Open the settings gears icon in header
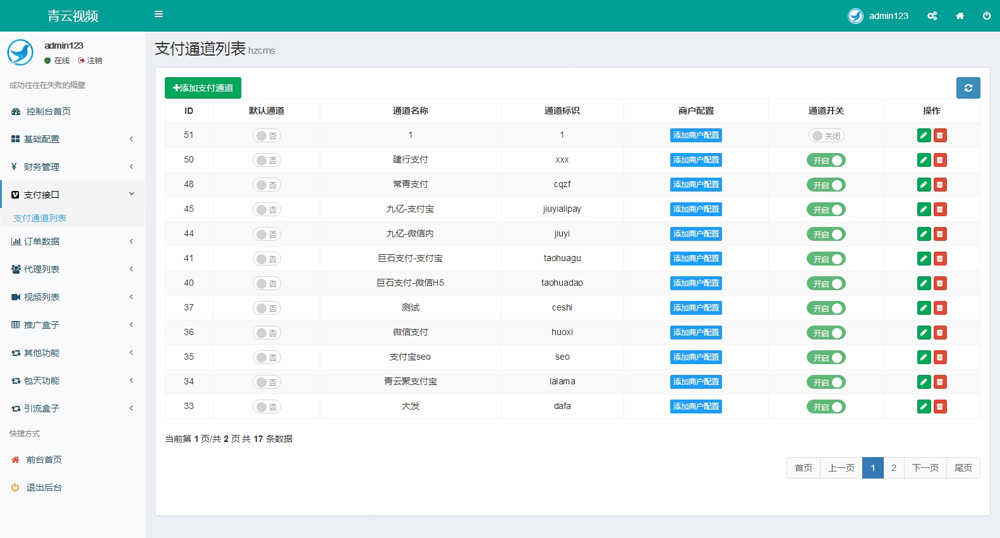This screenshot has width=1000, height=538. click(x=932, y=16)
